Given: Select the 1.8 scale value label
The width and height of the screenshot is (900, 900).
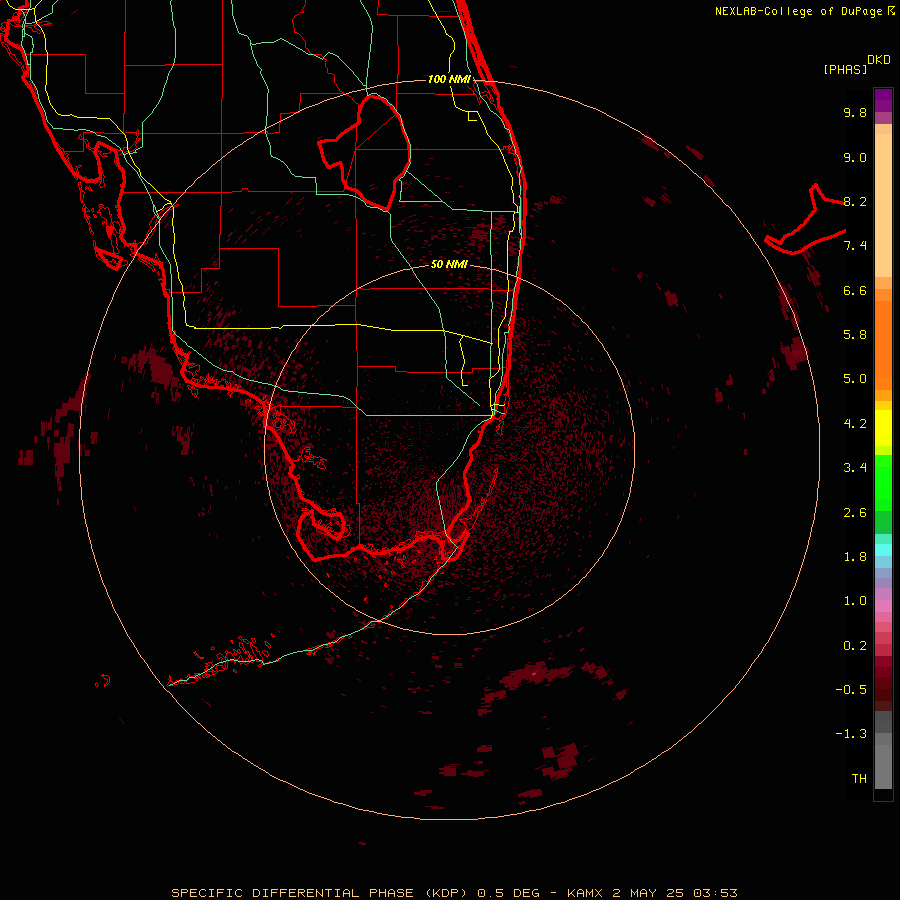Looking at the screenshot, I should [x=855, y=557].
